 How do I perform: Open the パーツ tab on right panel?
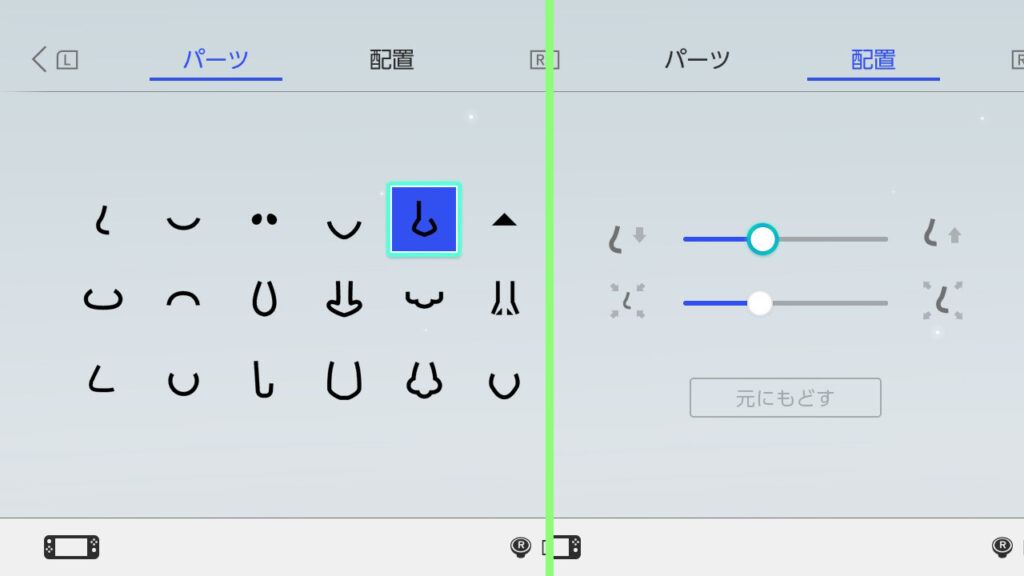[697, 59]
